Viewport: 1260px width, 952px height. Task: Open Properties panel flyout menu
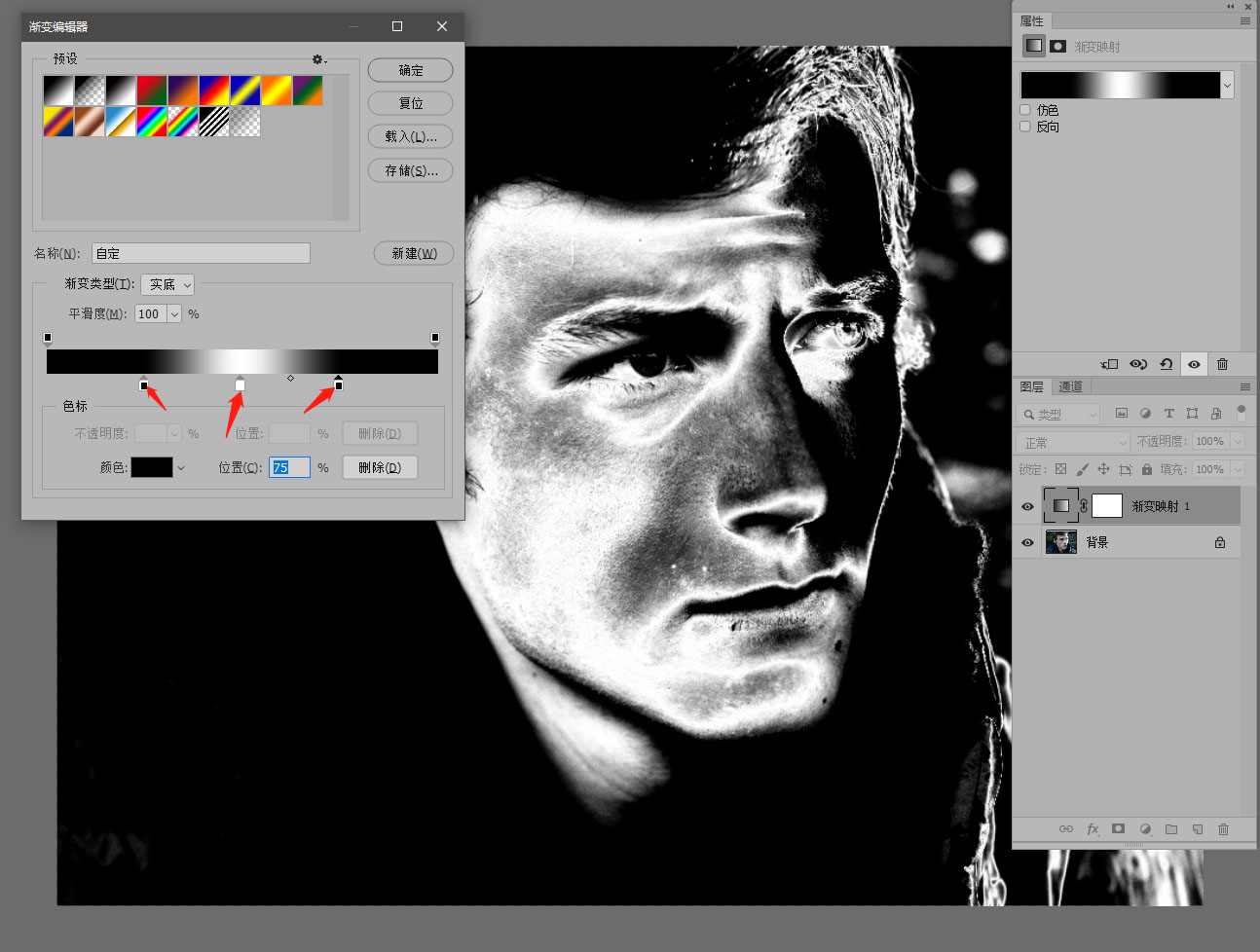pos(1244,20)
